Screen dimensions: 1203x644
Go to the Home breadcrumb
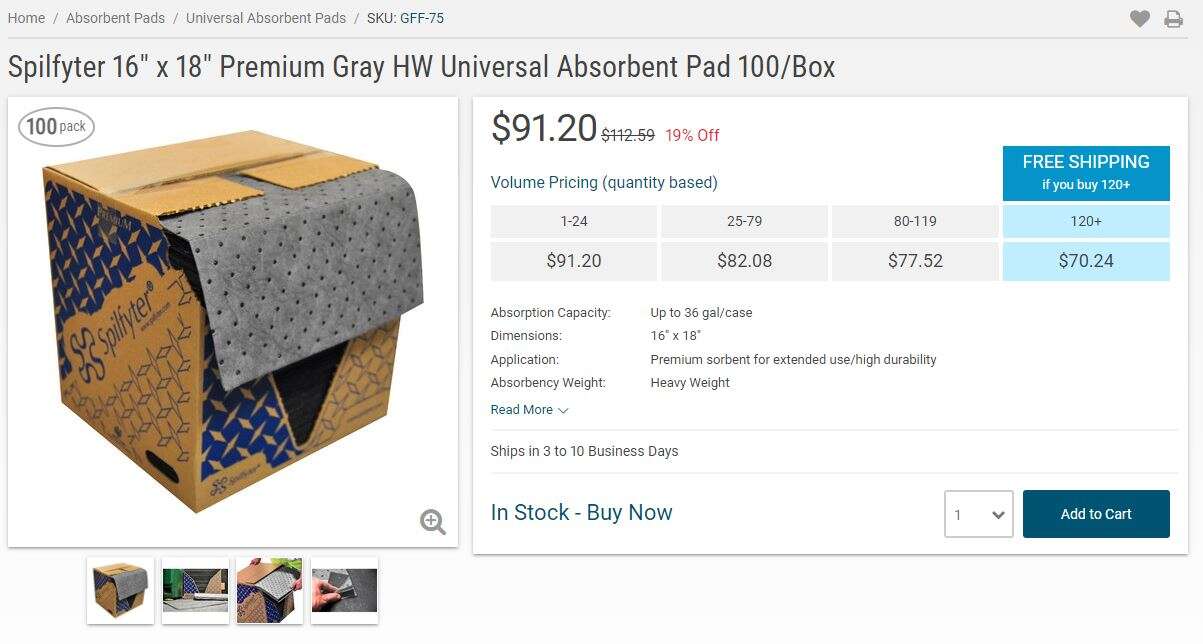pos(26,18)
